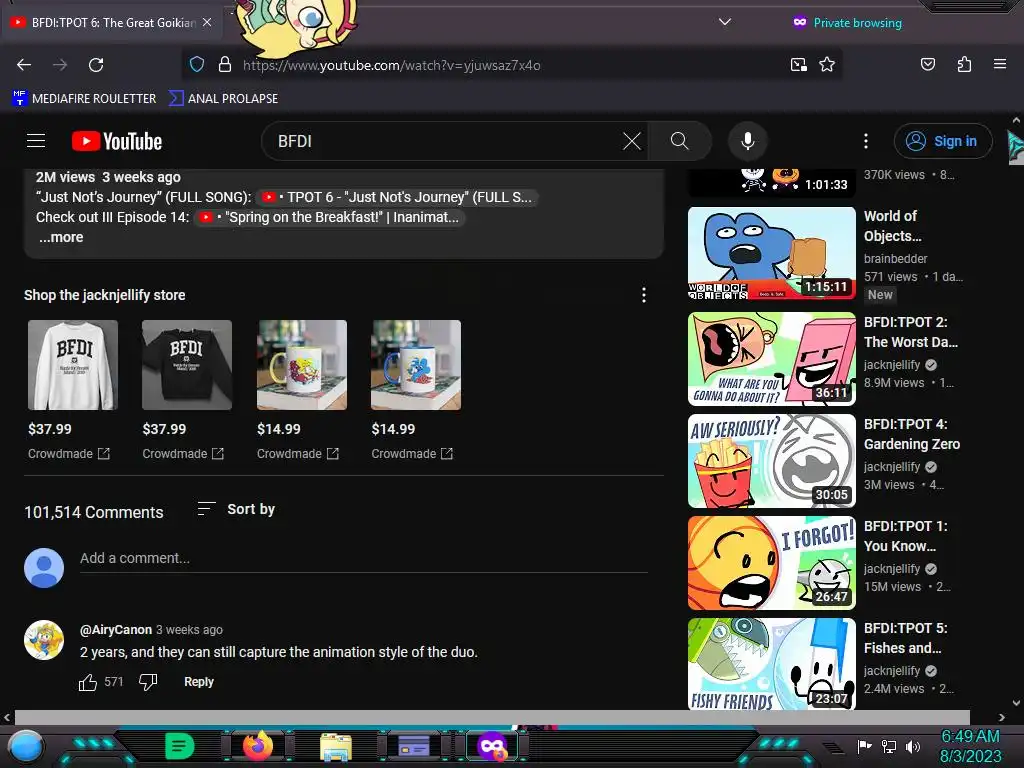
Task: Select the BFDI:TPOT 6 browser tab
Action: tap(111, 22)
